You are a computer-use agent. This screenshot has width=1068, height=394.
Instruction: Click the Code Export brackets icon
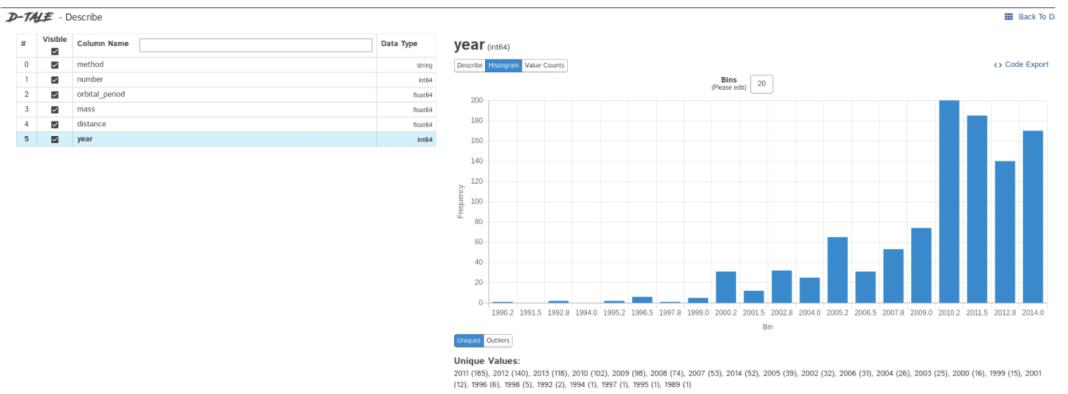pyautogui.click(x=998, y=65)
